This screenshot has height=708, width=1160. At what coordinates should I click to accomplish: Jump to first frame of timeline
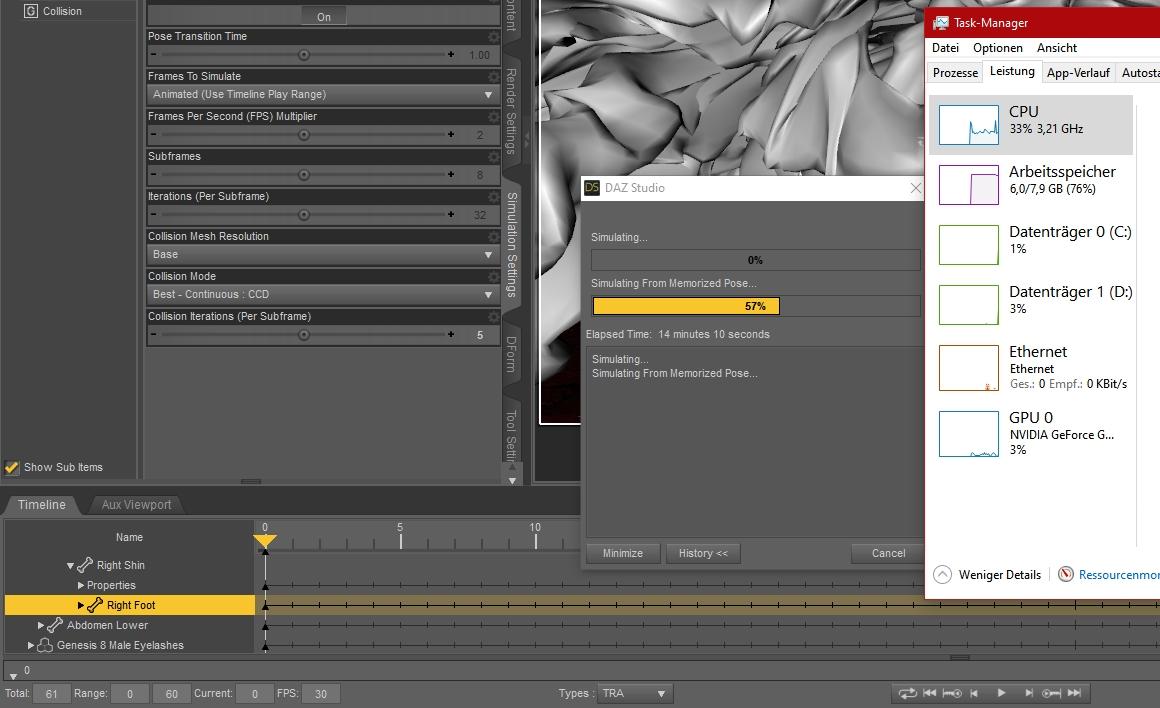coord(929,693)
